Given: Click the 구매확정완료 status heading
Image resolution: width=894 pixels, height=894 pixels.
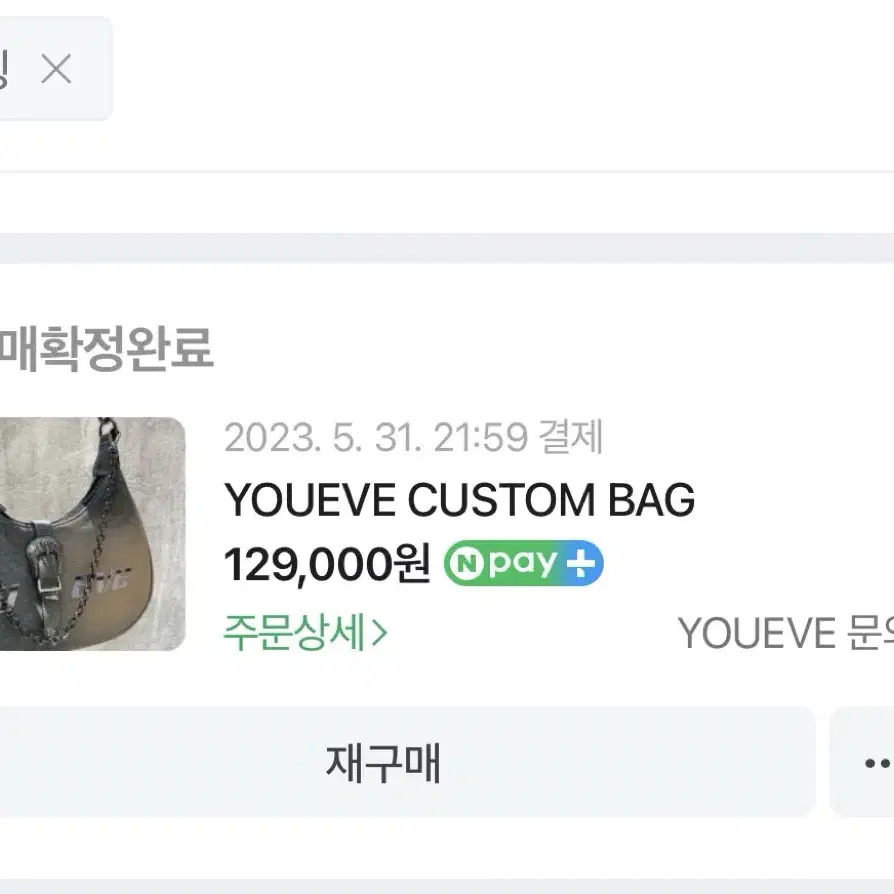Looking at the screenshot, I should click(107, 348).
